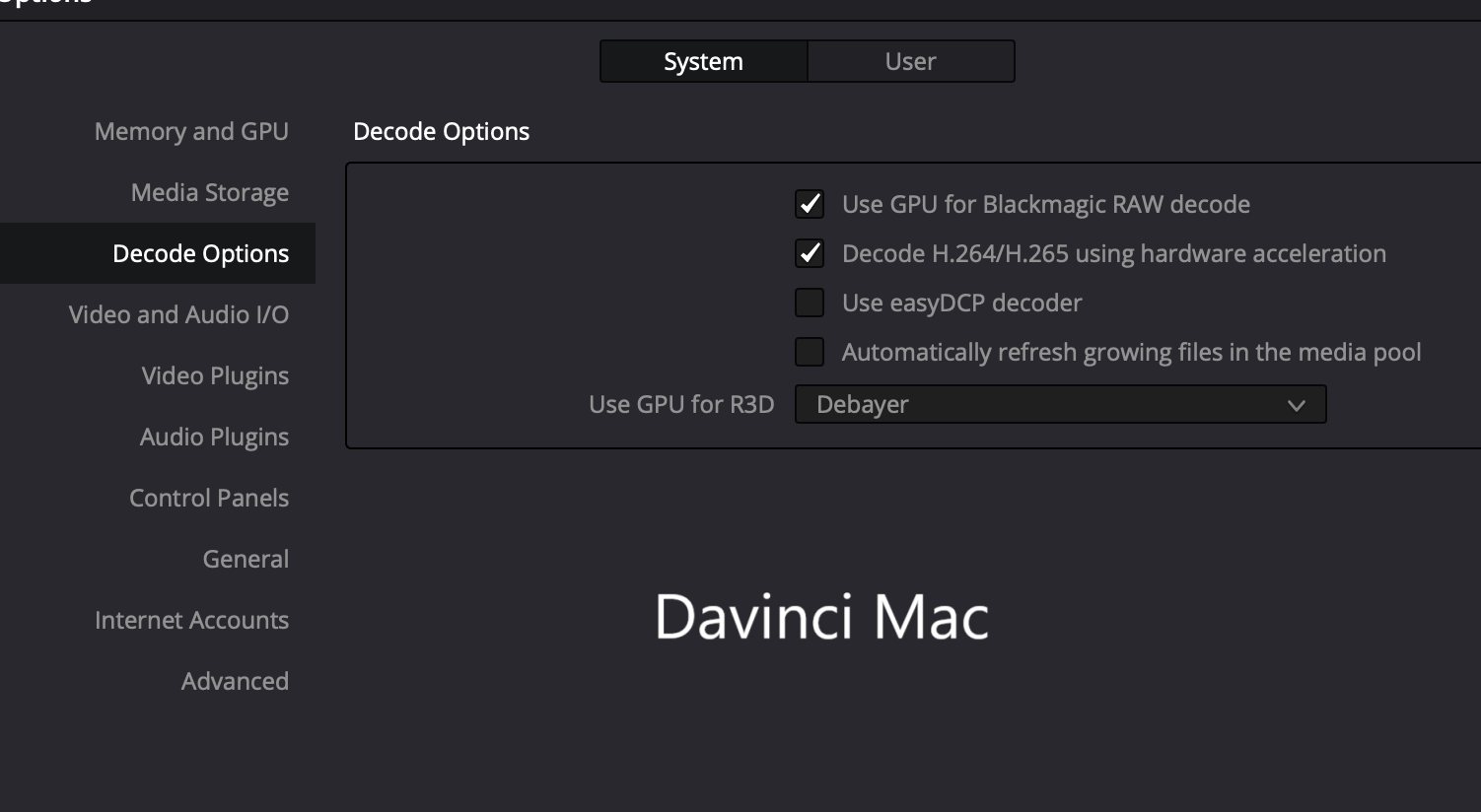Viewport: 1481px width, 812px height.
Task: Select Decode Options in the sidebar
Action: 158,253
